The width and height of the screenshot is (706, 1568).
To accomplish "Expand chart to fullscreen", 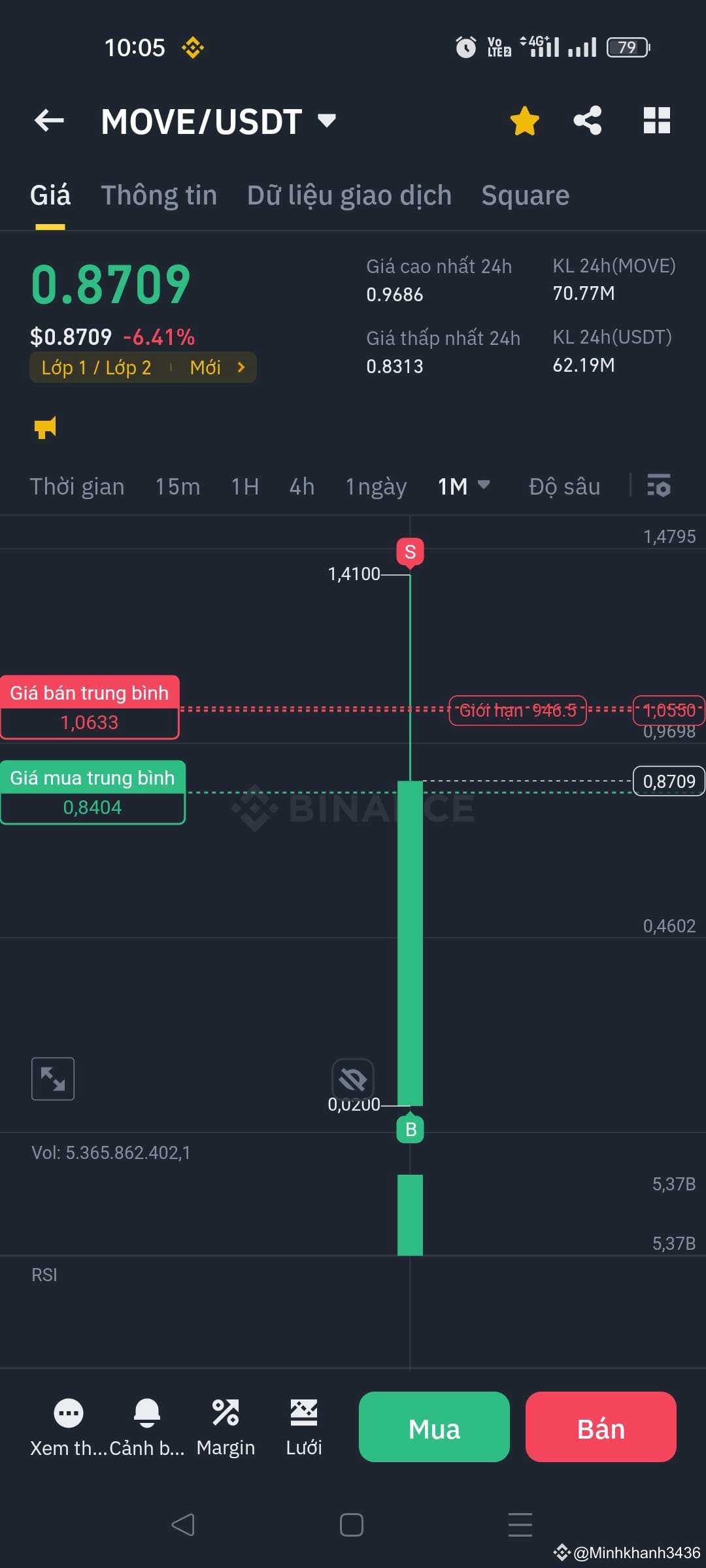I will click(x=53, y=1079).
